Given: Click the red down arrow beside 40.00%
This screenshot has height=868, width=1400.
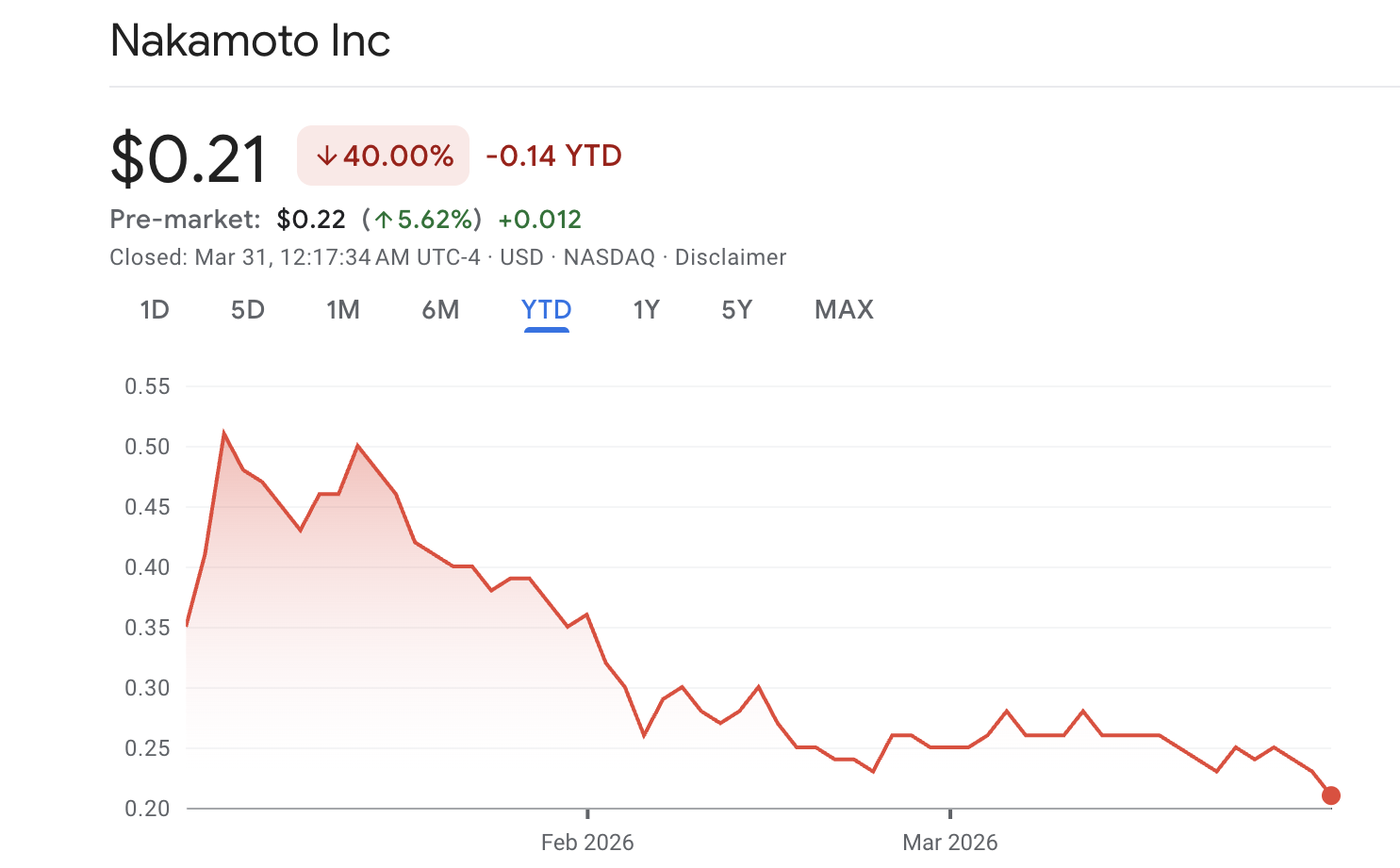Looking at the screenshot, I should tap(326, 156).
